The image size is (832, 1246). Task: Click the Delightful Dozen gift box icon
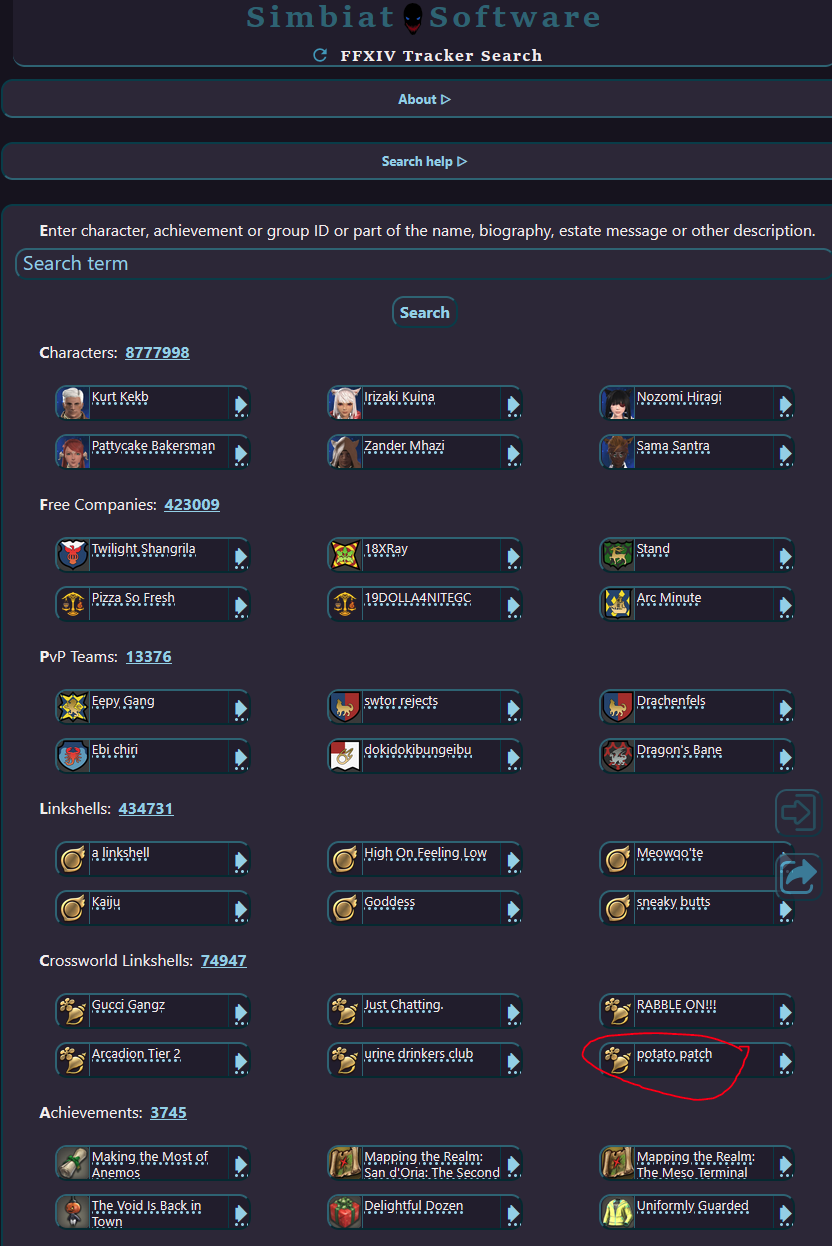pyautogui.click(x=345, y=1212)
